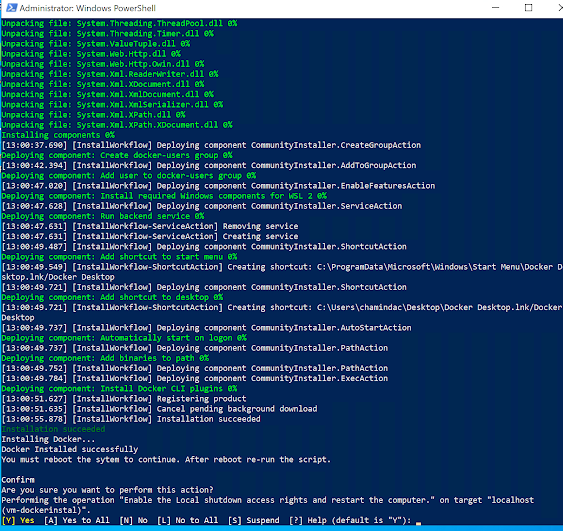Click 'Add shortcut to start menu 0%' line
Viewport: 563px width, 531px height.
coord(119,256)
